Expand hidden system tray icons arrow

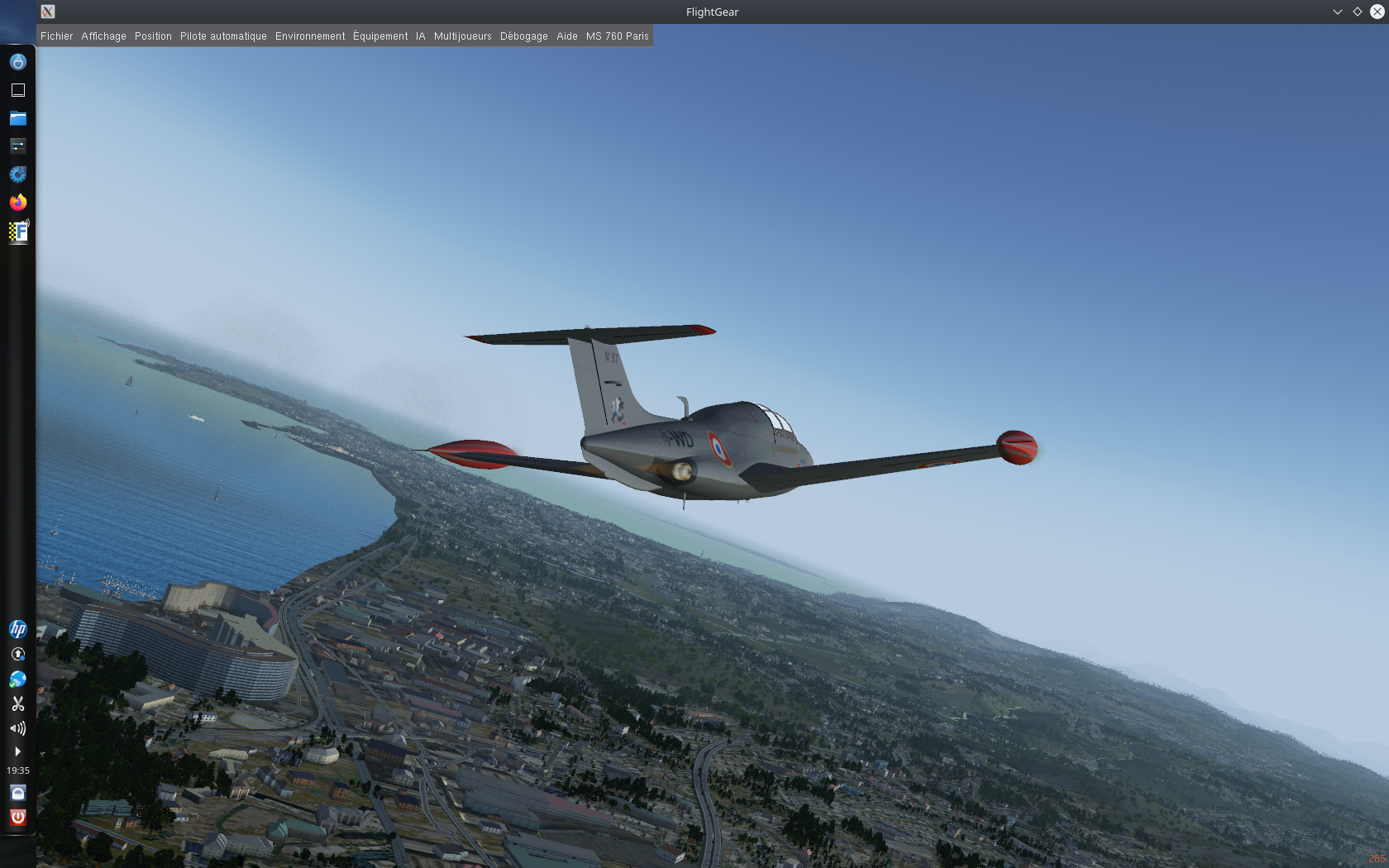tap(17, 751)
